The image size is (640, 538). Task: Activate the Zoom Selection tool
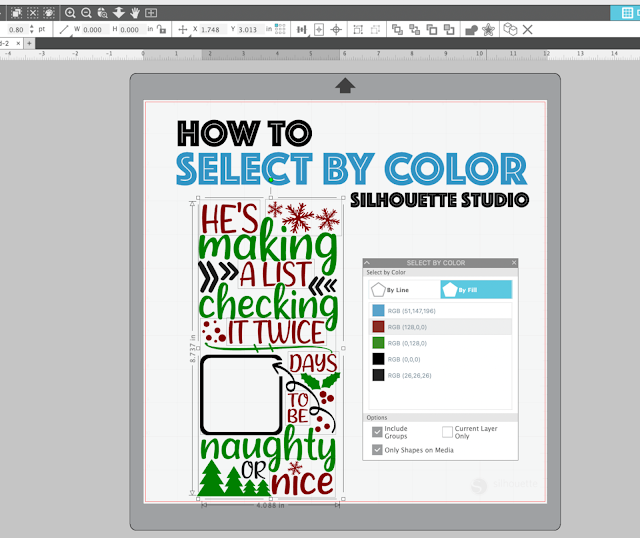[x=102, y=13]
